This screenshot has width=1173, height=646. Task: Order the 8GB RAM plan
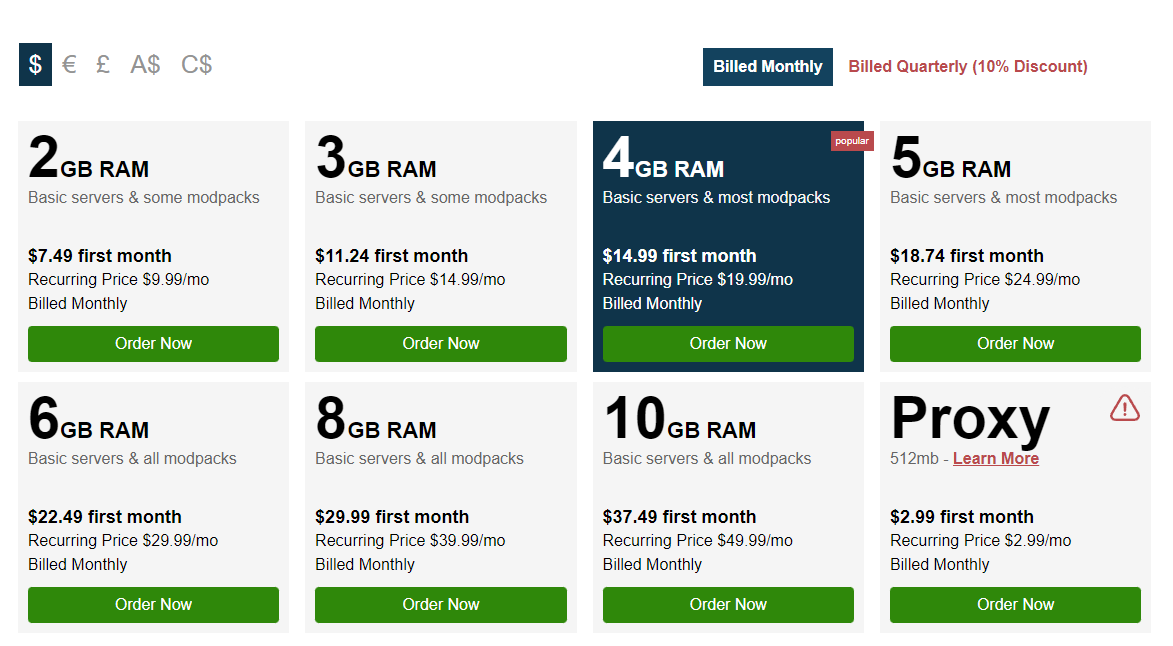point(440,604)
